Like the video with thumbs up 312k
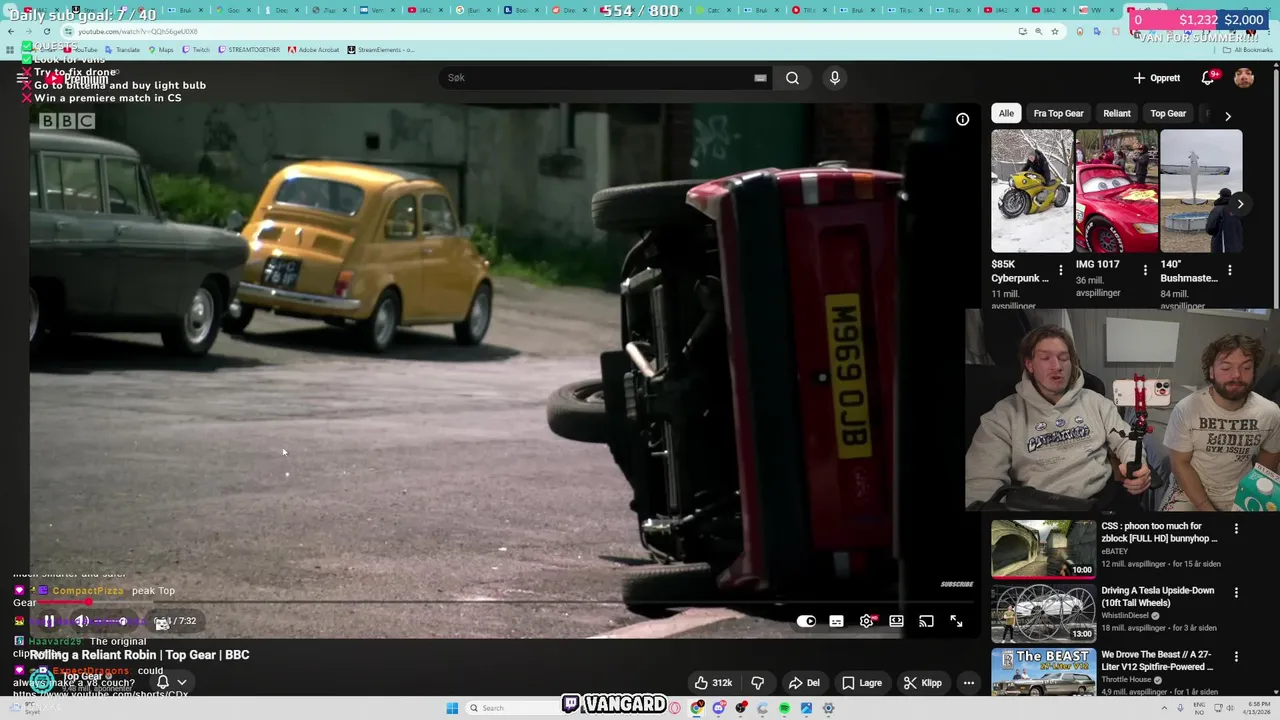Image resolution: width=1280 pixels, height=720 pixels. point(714,683)
